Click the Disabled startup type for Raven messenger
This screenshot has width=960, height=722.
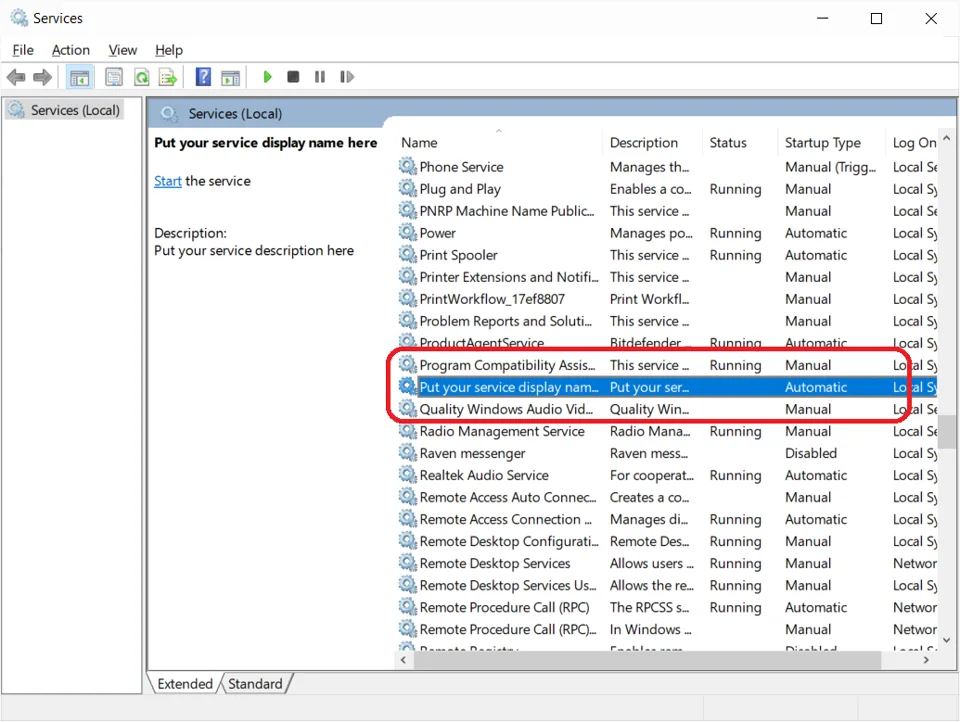811,453
